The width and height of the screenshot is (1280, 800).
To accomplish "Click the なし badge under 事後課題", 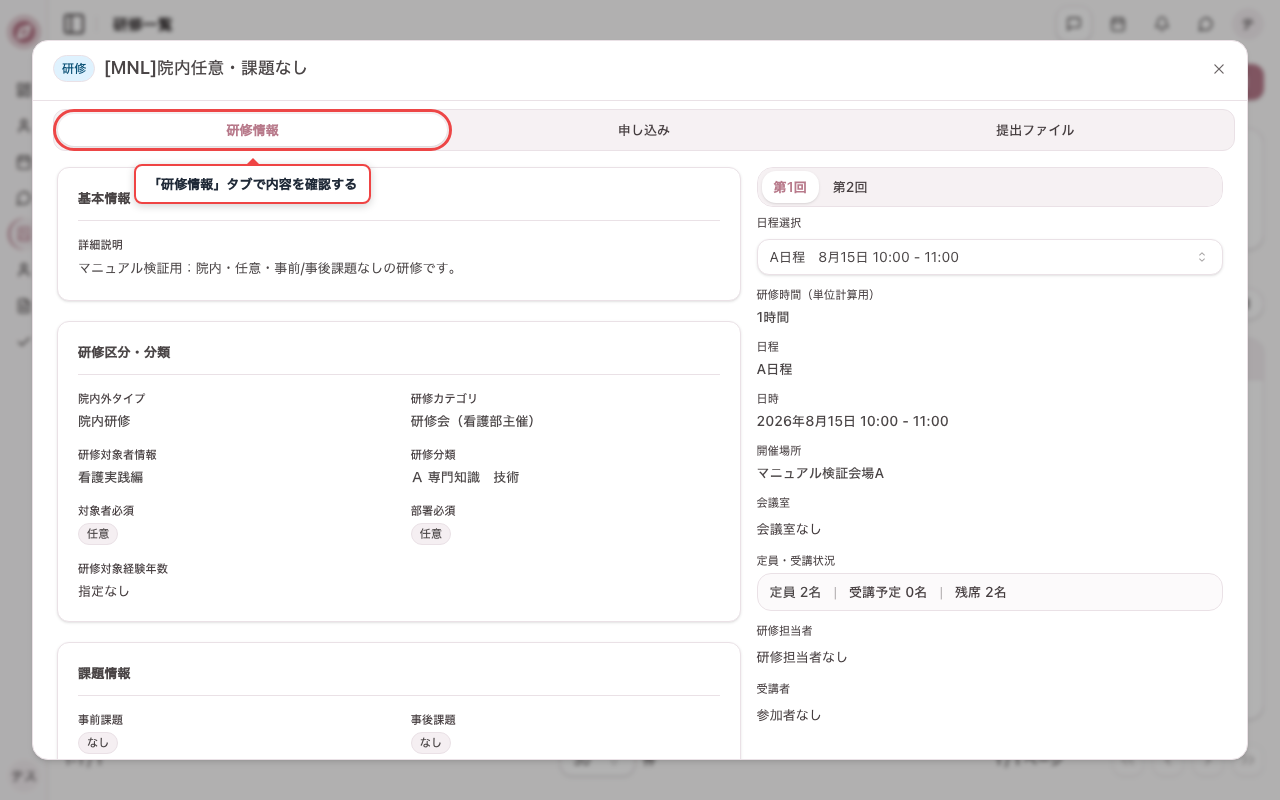I will [431, 743].
